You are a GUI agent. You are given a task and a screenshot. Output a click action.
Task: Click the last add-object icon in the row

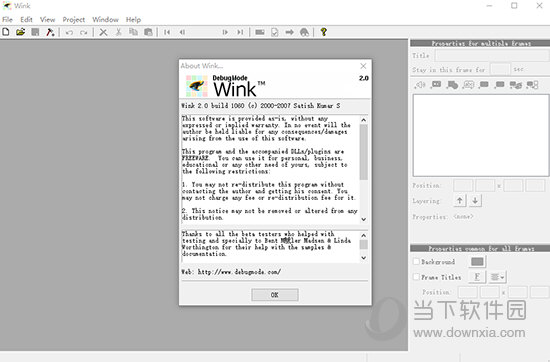click(532, 85)
